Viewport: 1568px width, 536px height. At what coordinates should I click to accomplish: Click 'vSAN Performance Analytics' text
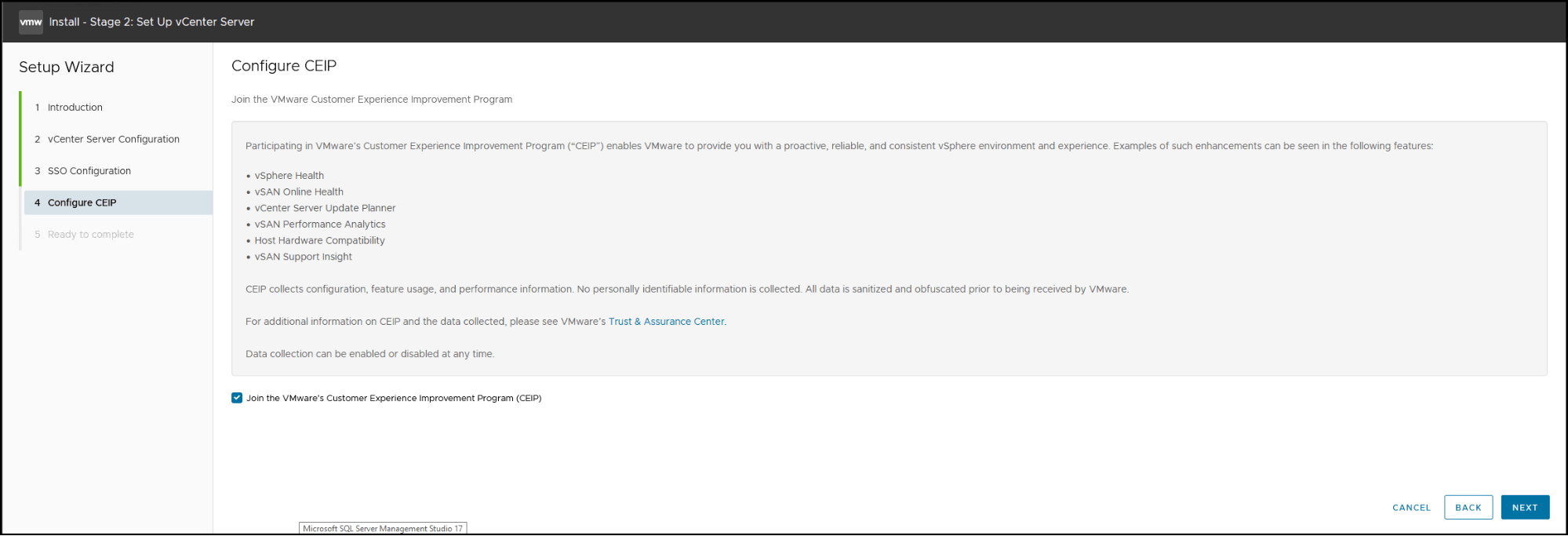coord(320,224)
